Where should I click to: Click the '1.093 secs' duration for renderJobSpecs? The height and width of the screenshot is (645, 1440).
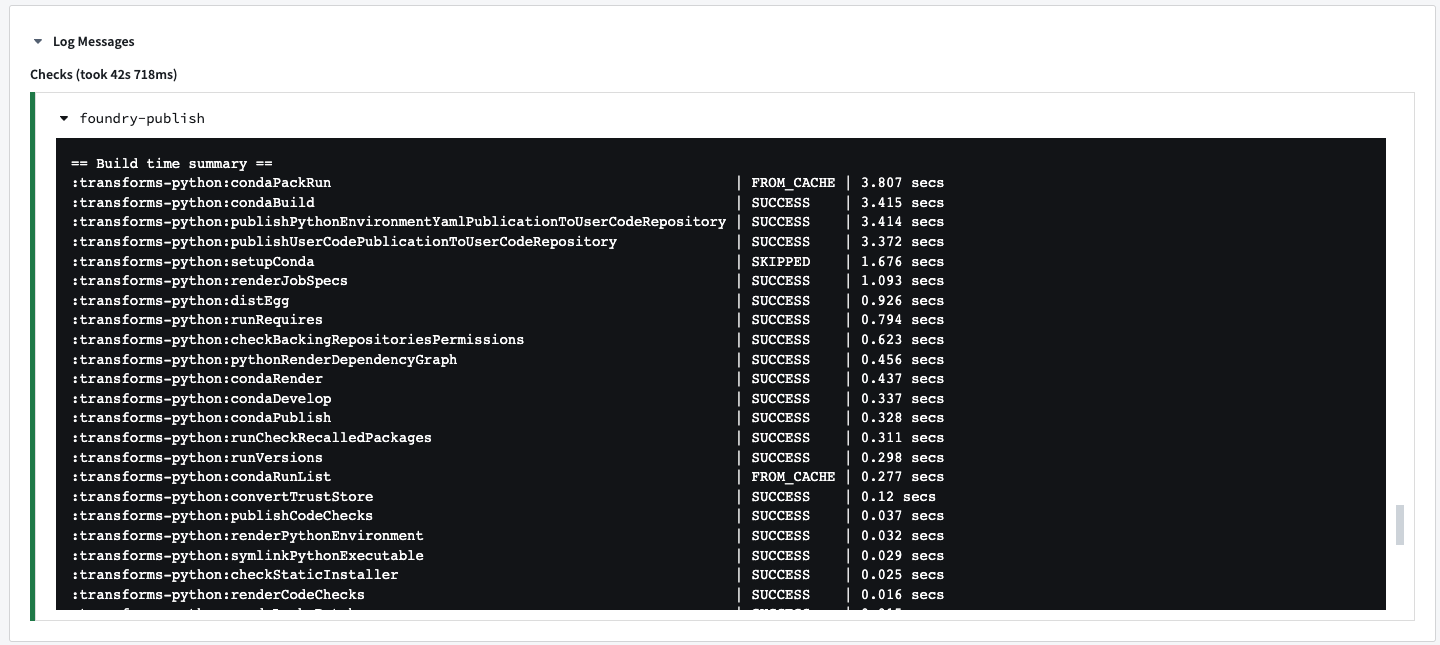902,281
